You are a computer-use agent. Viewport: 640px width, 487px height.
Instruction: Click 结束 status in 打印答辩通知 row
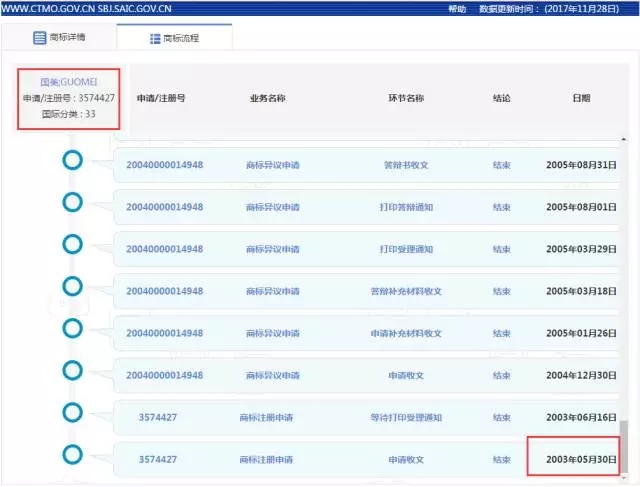point(502,207)
